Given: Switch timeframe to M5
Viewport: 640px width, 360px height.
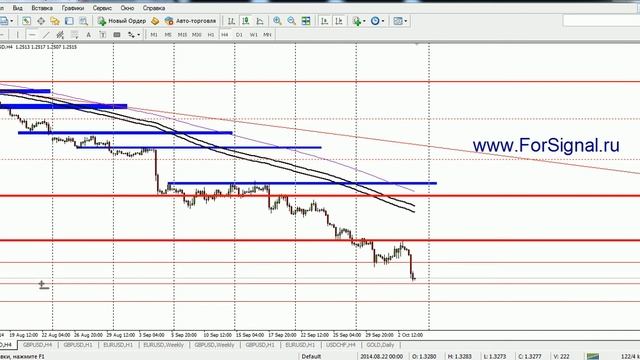Looking at the screenshot, I should click(x=168, y=35).
